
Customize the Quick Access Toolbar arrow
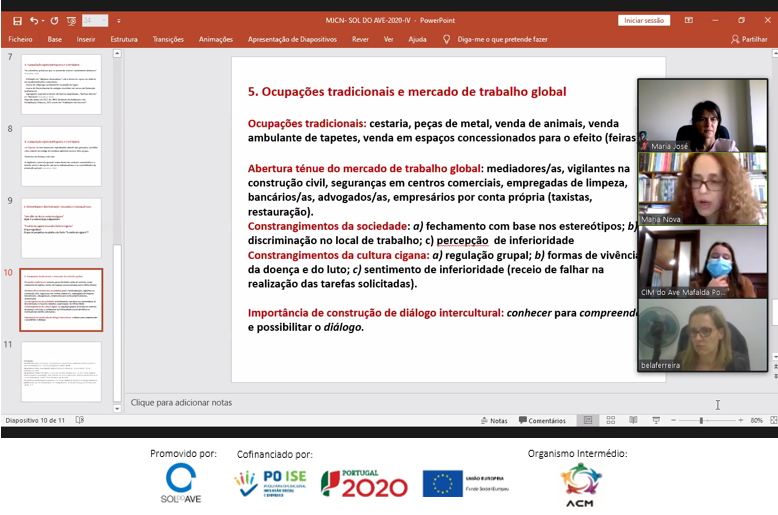119,21
